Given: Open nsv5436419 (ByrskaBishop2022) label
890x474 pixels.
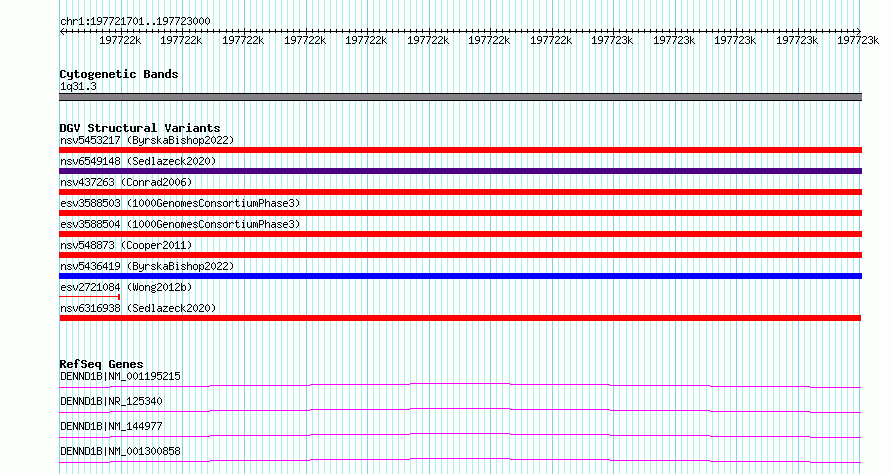Looking at the screenshot, I should point(147,266).
